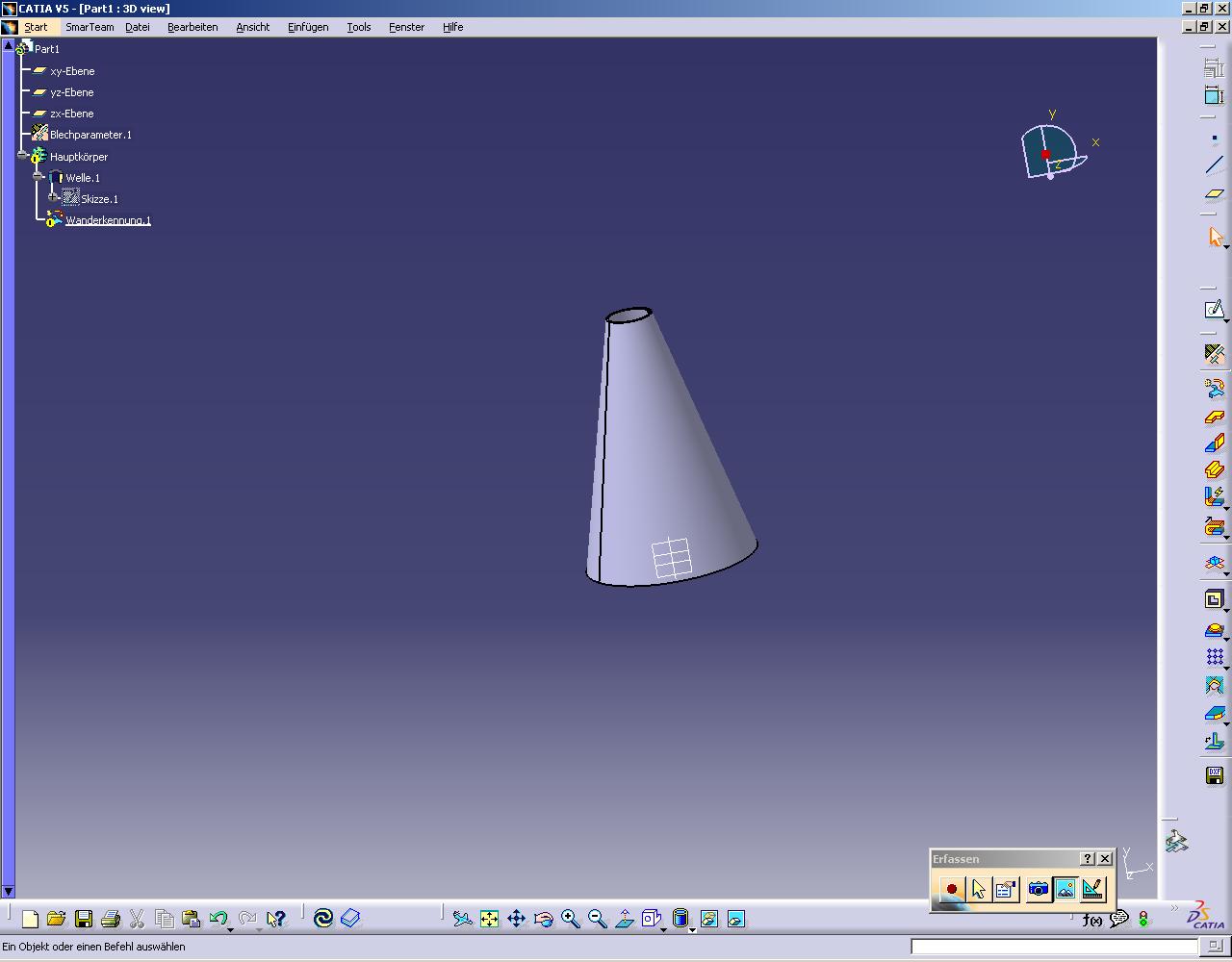This screenshot has width=1232, height=962.
Task: Create an Extrusion sheet metal icon
Action: point(1215,470)
